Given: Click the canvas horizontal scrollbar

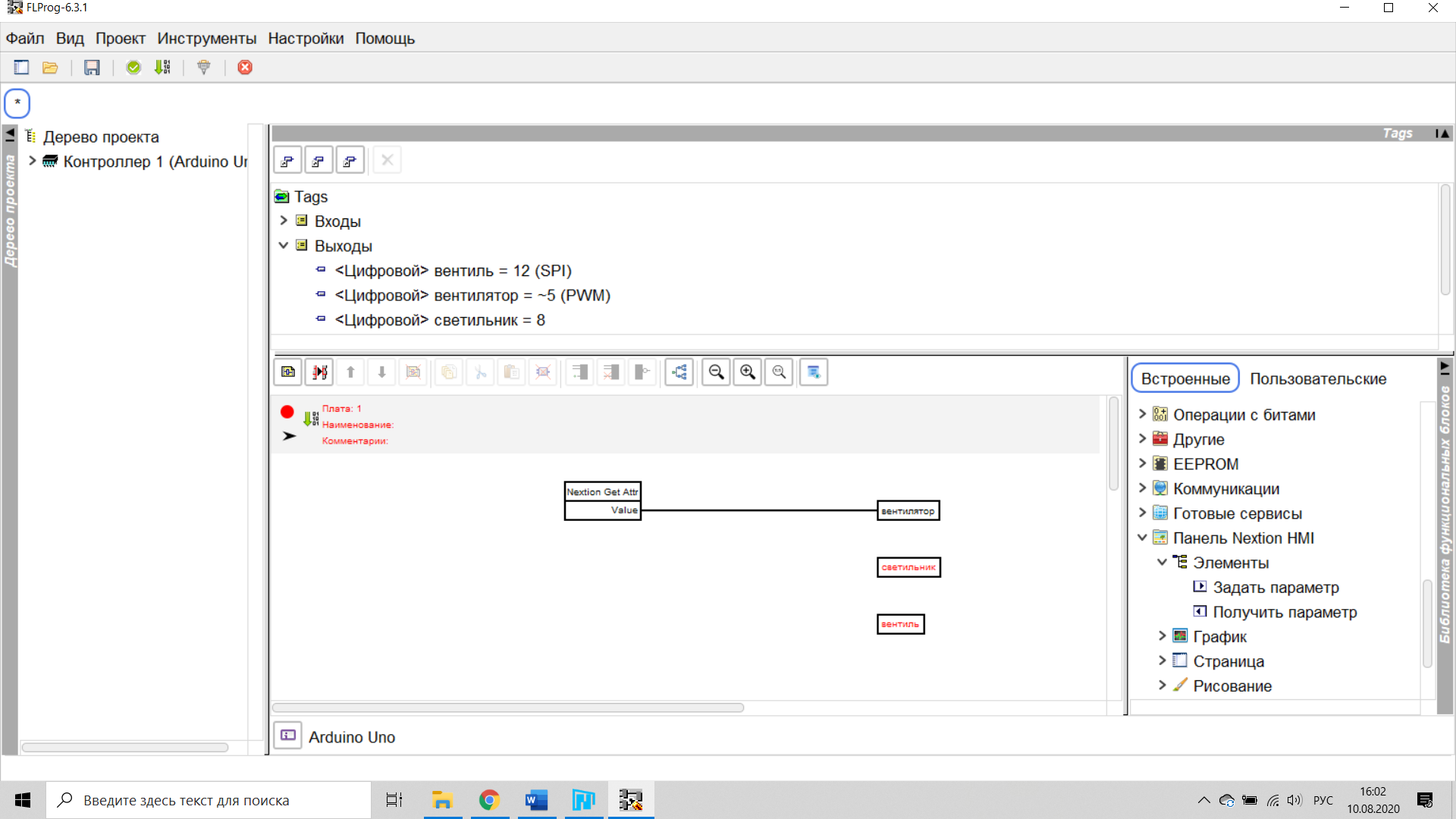Looking at the screenshot, I should 508,708.
